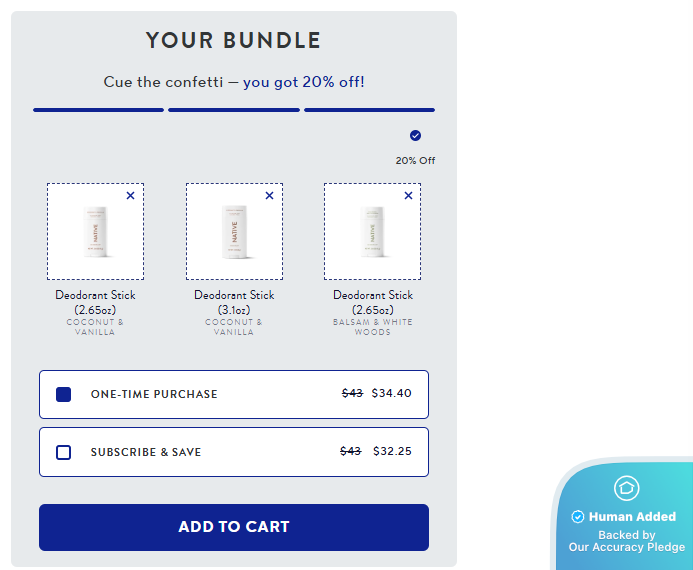Open Balsam & White Woods product image
This screenshot has width=693, height=570.
click(372, 232)
